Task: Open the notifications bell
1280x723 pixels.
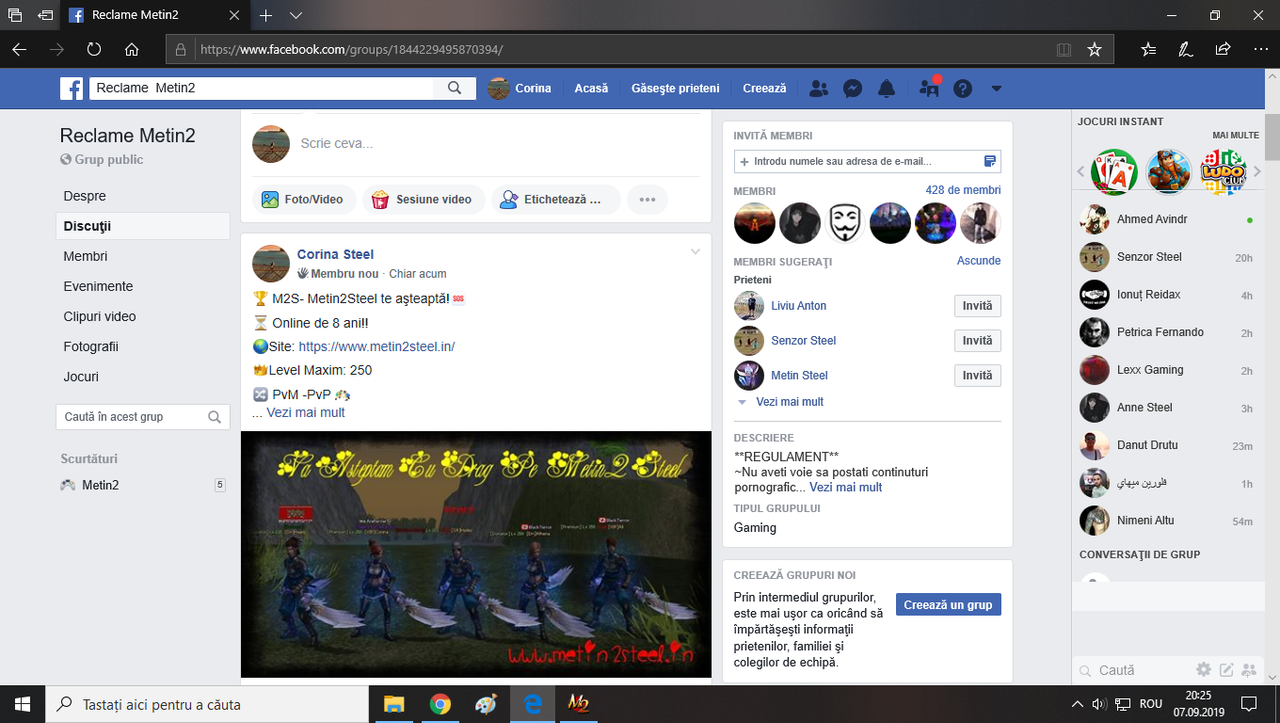Action: tap(887, 88)
